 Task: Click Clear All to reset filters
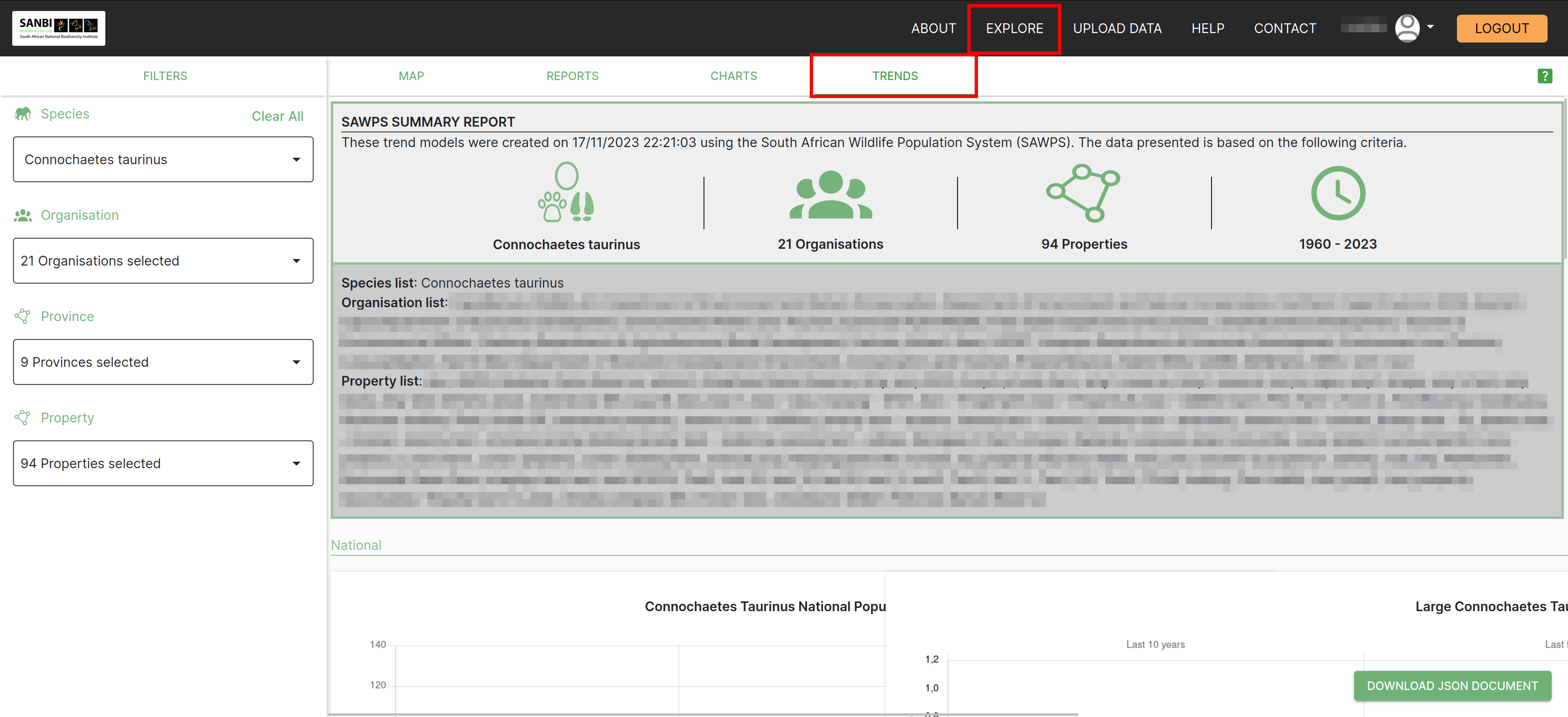click(x=278, y=116)
